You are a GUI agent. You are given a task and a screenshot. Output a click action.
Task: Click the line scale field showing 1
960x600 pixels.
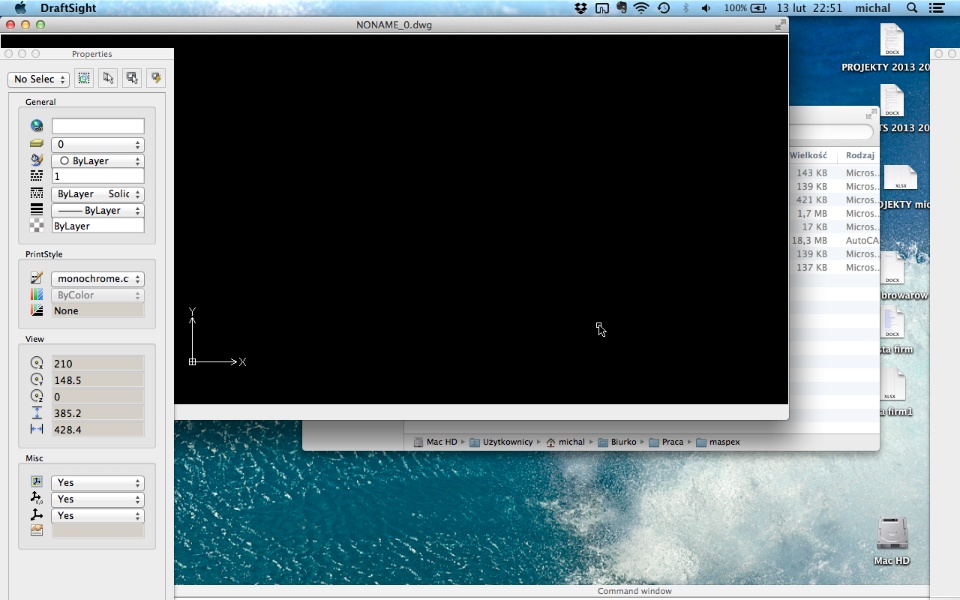tap(98, 176)
